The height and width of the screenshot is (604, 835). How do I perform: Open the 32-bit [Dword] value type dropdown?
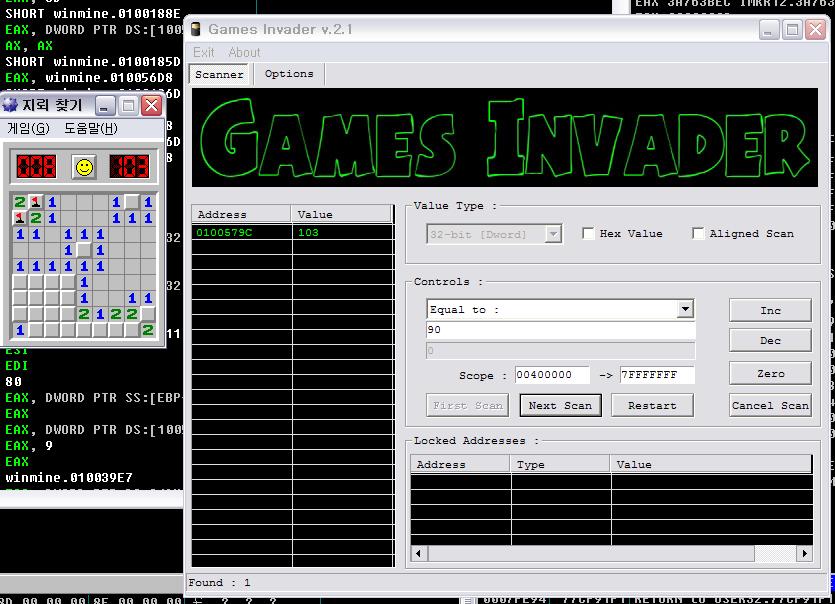click(x=553, y=234)
